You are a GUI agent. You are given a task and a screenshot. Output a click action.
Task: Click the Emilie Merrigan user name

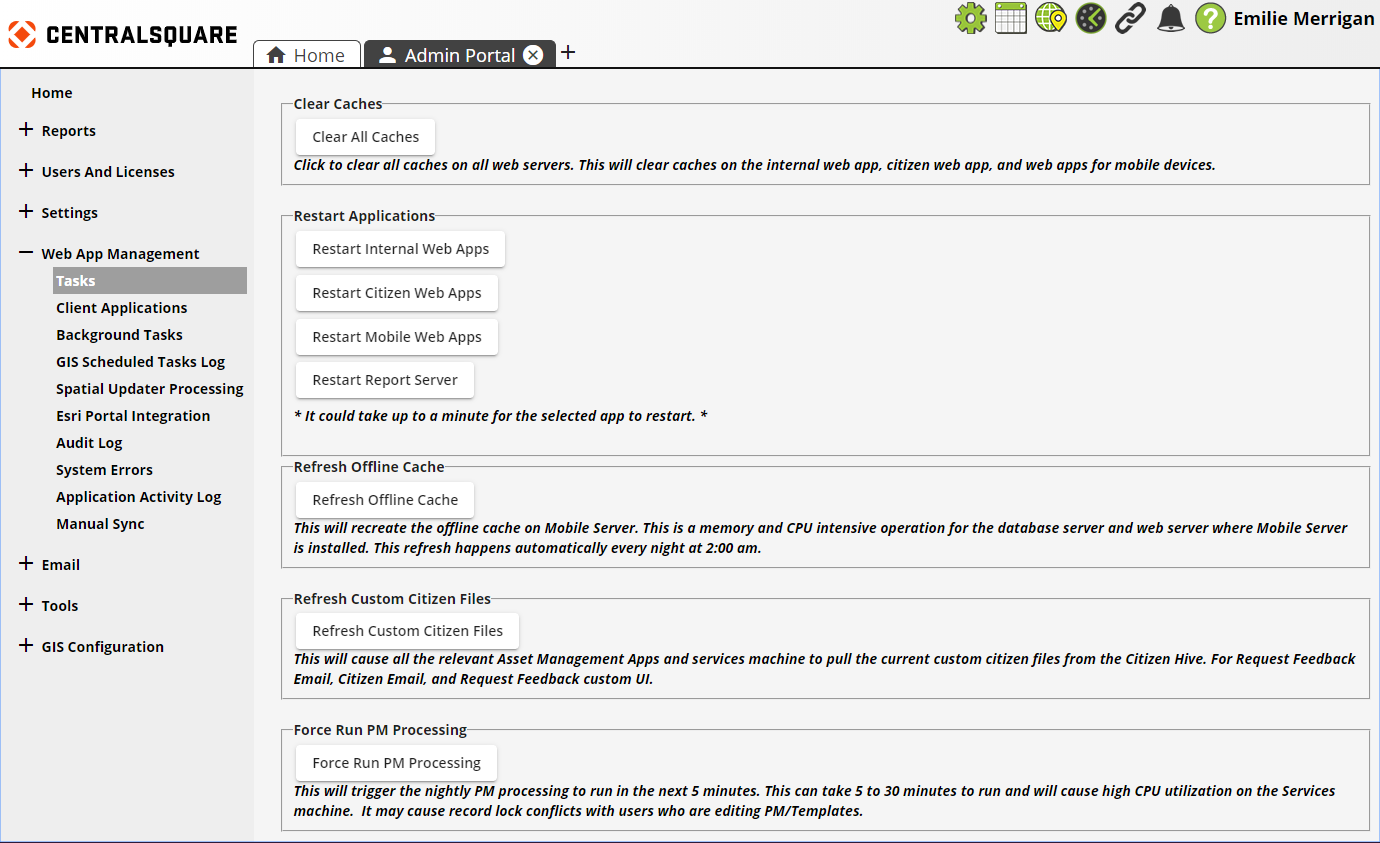coord(1303,19)
